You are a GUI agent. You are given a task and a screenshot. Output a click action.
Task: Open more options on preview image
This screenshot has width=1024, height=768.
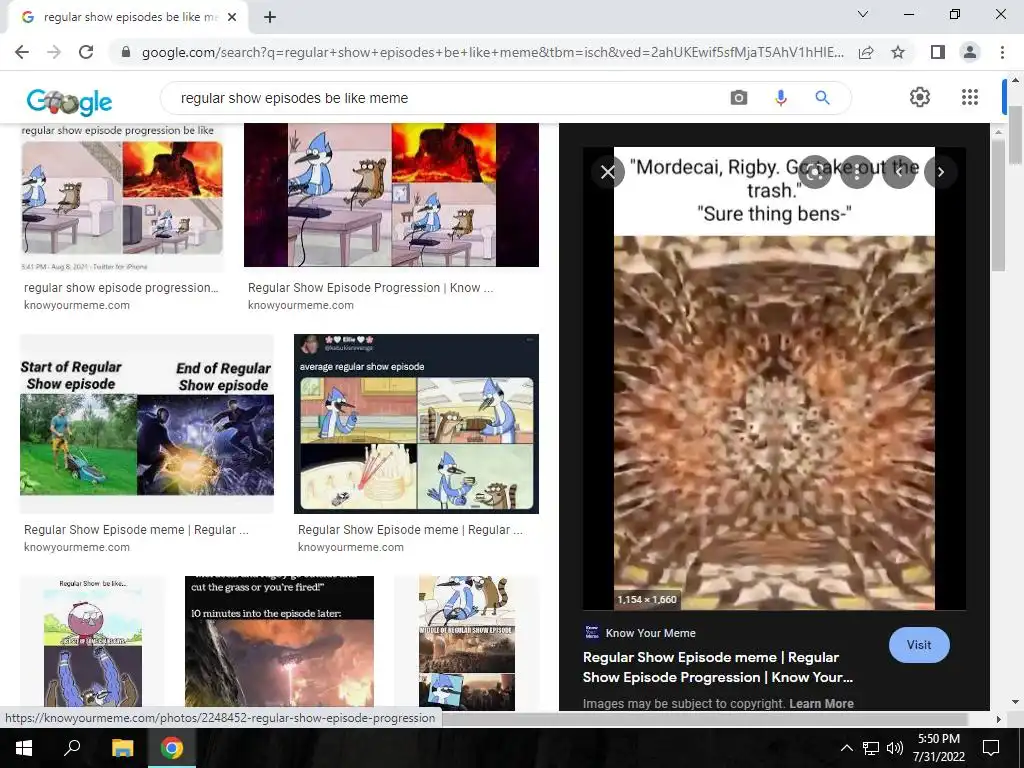click(x=857, y=172)
